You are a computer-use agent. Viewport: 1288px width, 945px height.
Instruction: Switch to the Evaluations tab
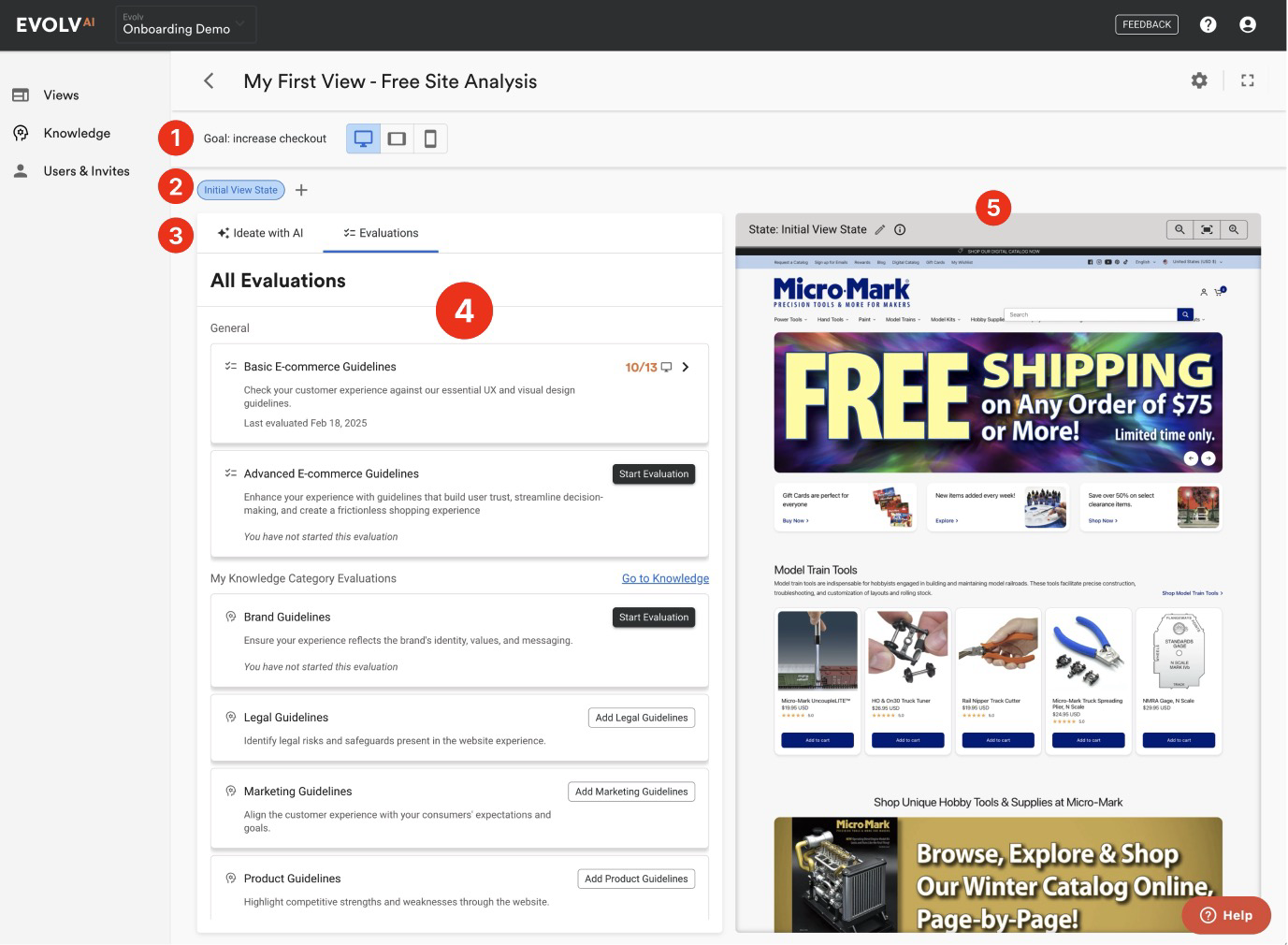tap(381, 233)
